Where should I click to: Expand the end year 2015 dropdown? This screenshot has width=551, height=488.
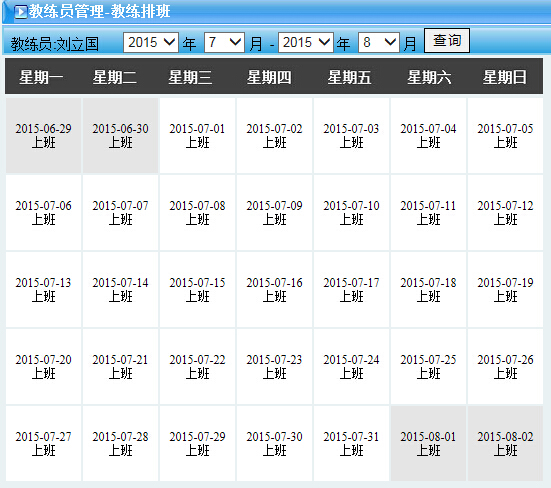(x=306, y=43)
